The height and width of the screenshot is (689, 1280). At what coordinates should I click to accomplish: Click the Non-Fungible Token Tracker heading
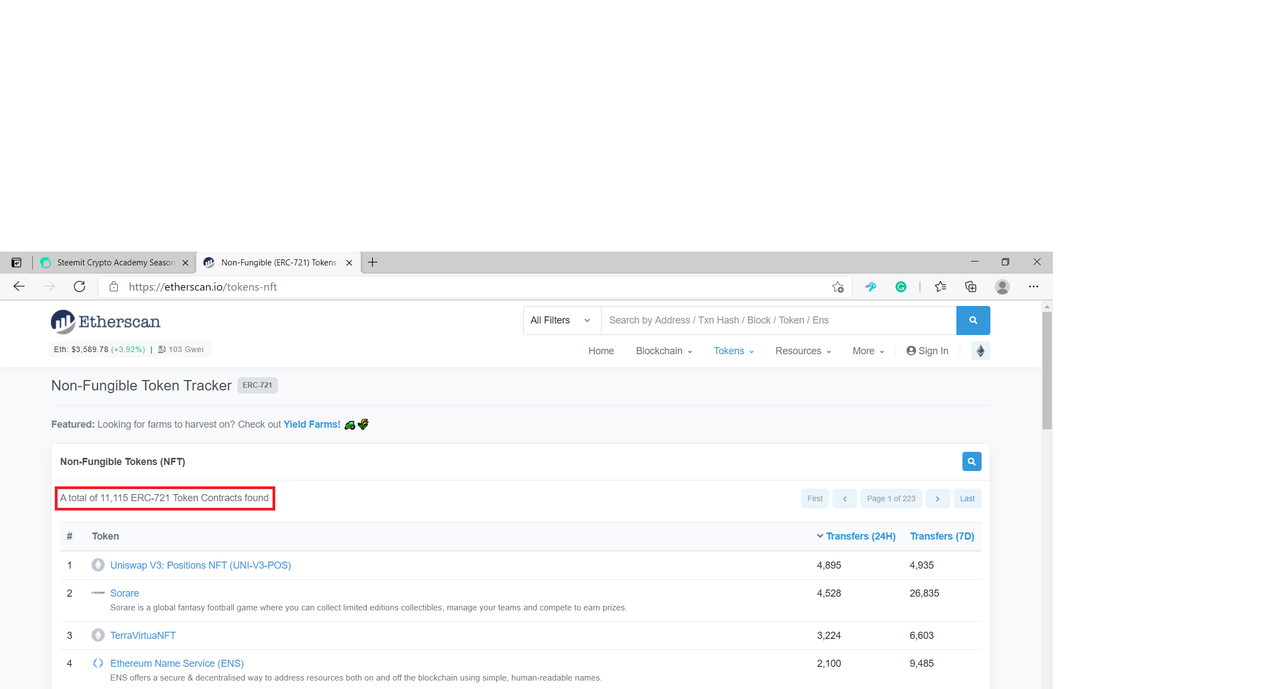coord(141,385)
